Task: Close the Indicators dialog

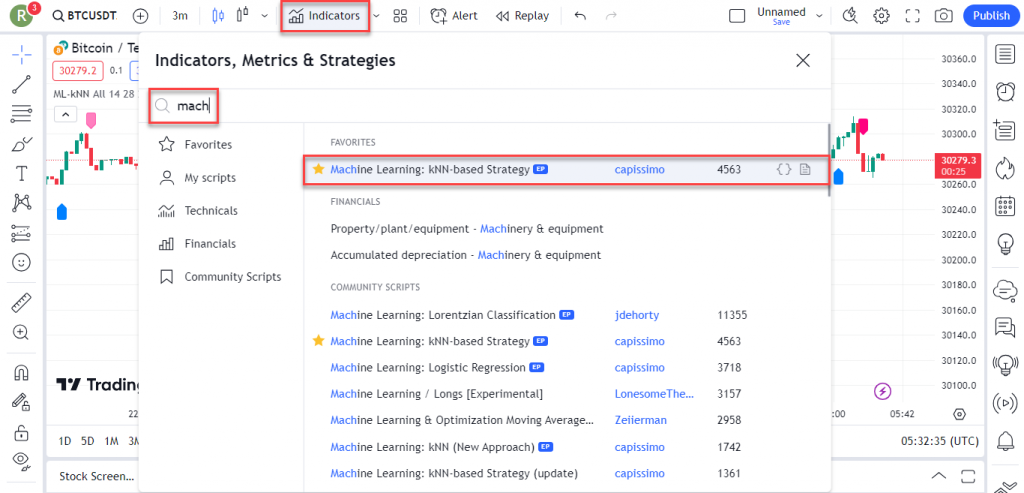Action: coord(803,61)
